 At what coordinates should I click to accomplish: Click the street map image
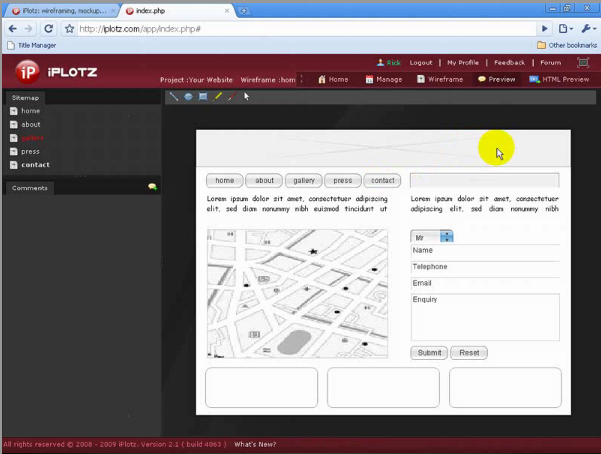(297, 293)
